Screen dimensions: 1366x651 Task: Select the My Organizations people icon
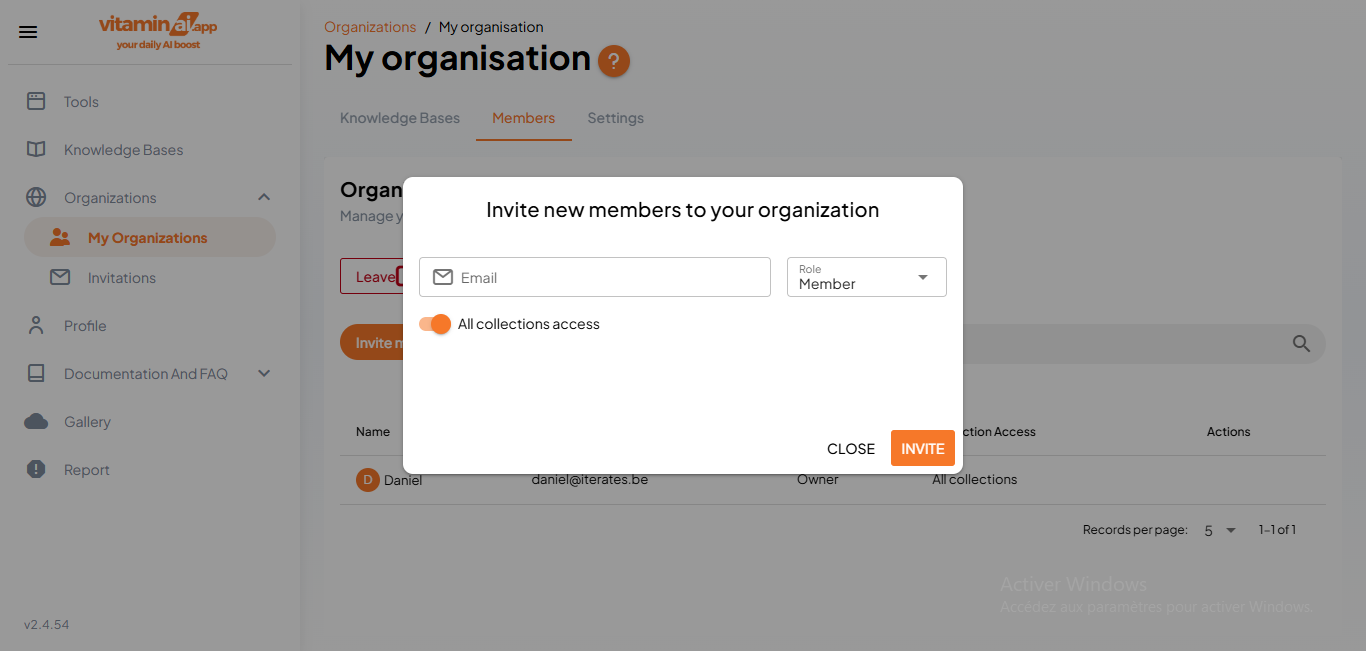pyautogui.click(x=60, y=237)
